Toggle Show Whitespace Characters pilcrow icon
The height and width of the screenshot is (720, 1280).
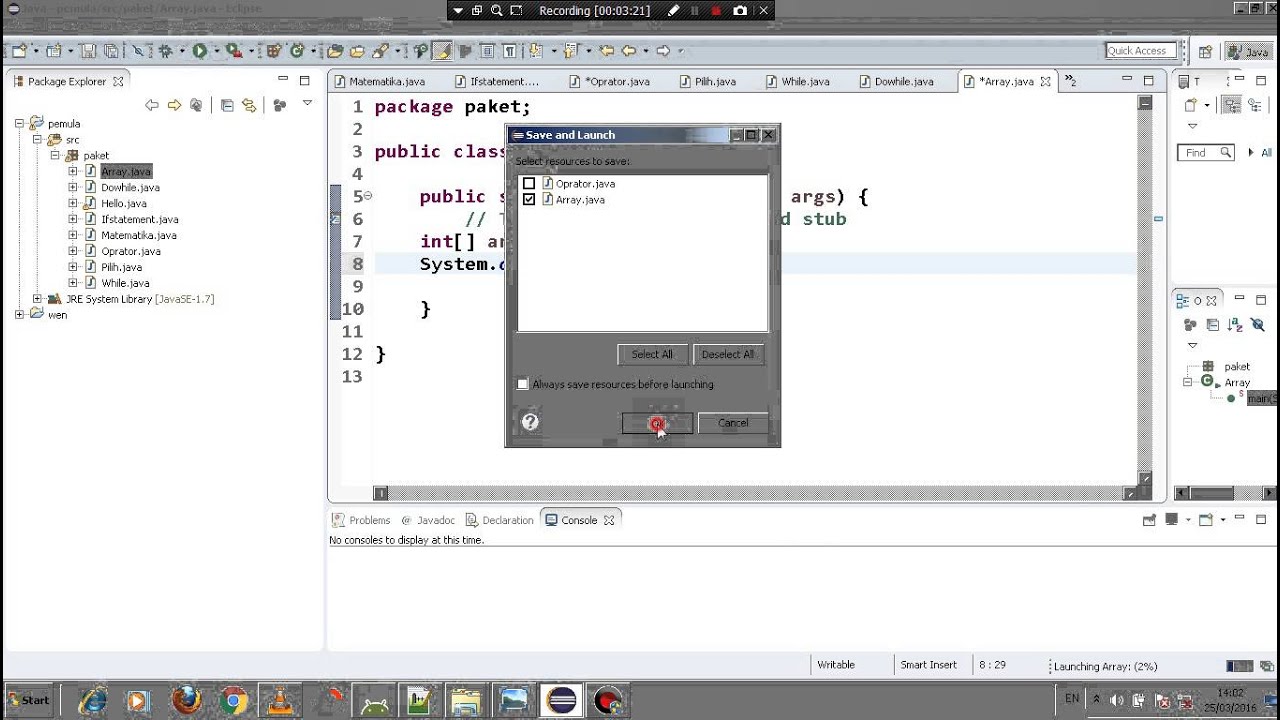tap(510, 50)
